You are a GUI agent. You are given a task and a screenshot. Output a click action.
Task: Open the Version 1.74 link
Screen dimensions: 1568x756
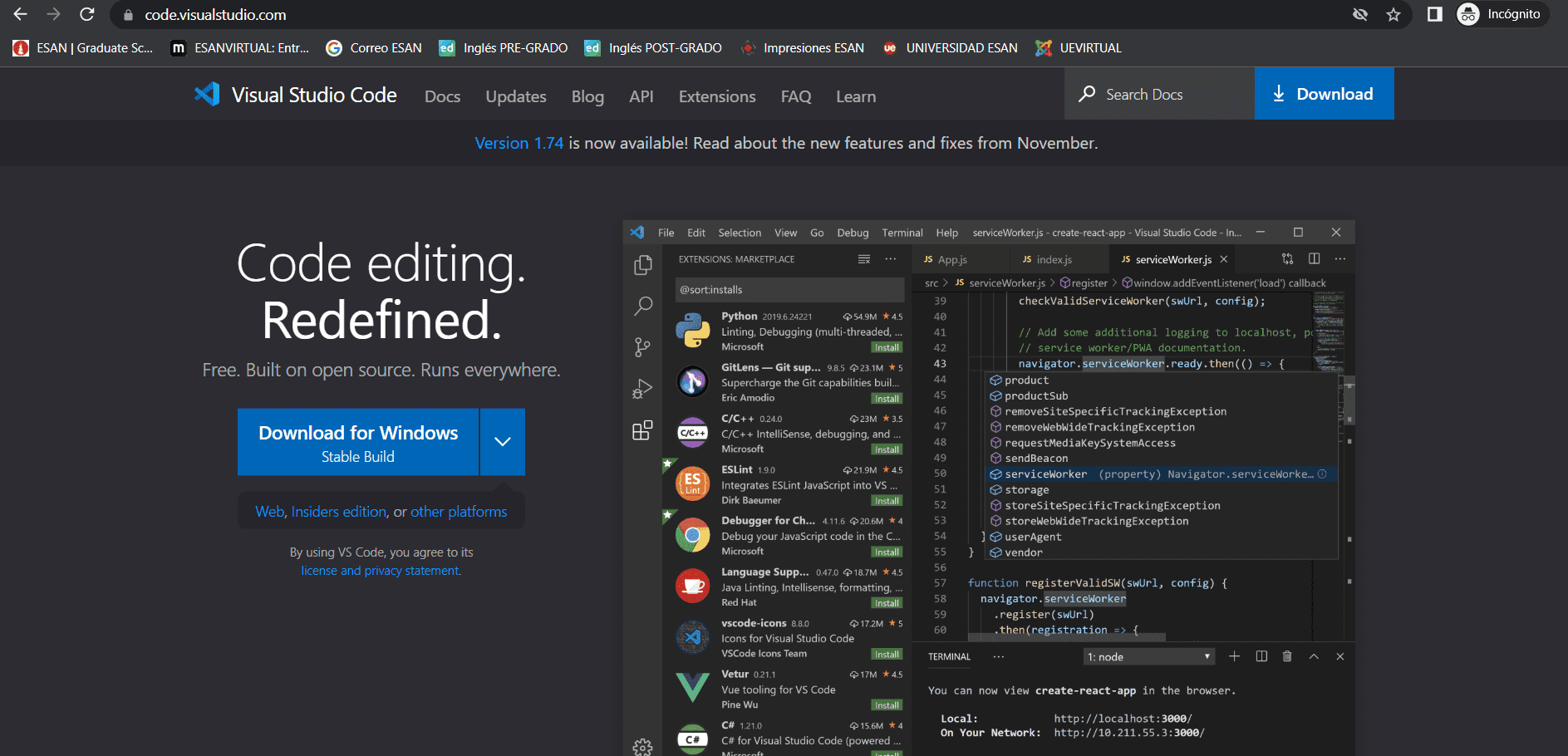pos(519,143)
